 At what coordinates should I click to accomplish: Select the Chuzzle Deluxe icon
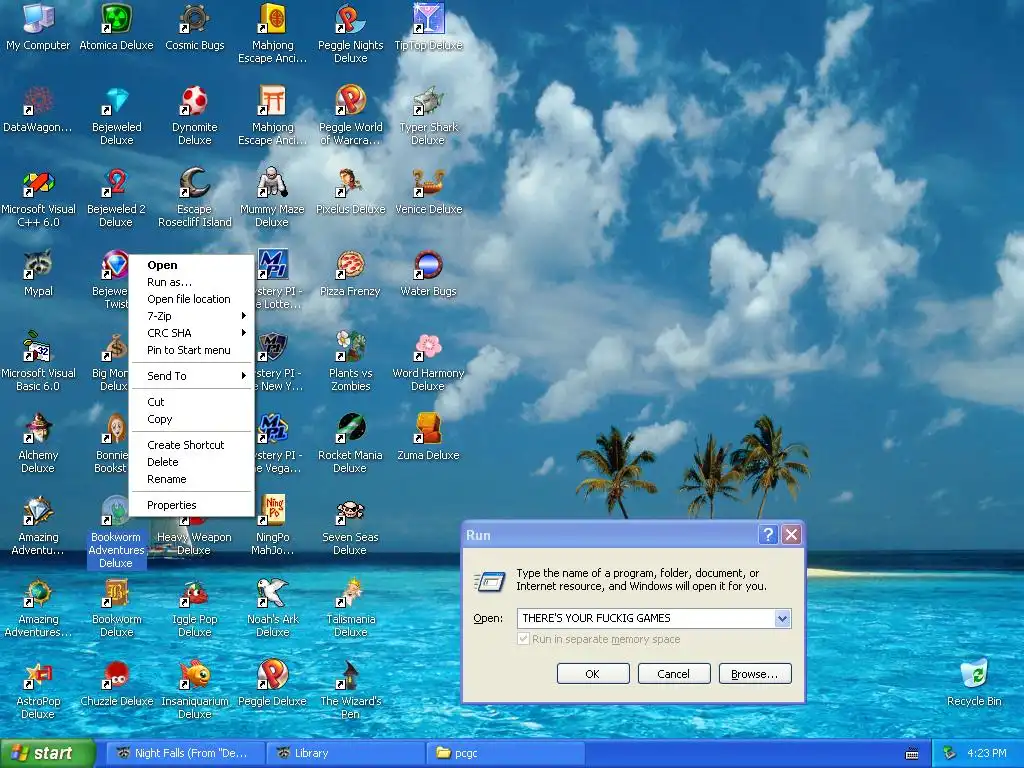click(116, 675)
